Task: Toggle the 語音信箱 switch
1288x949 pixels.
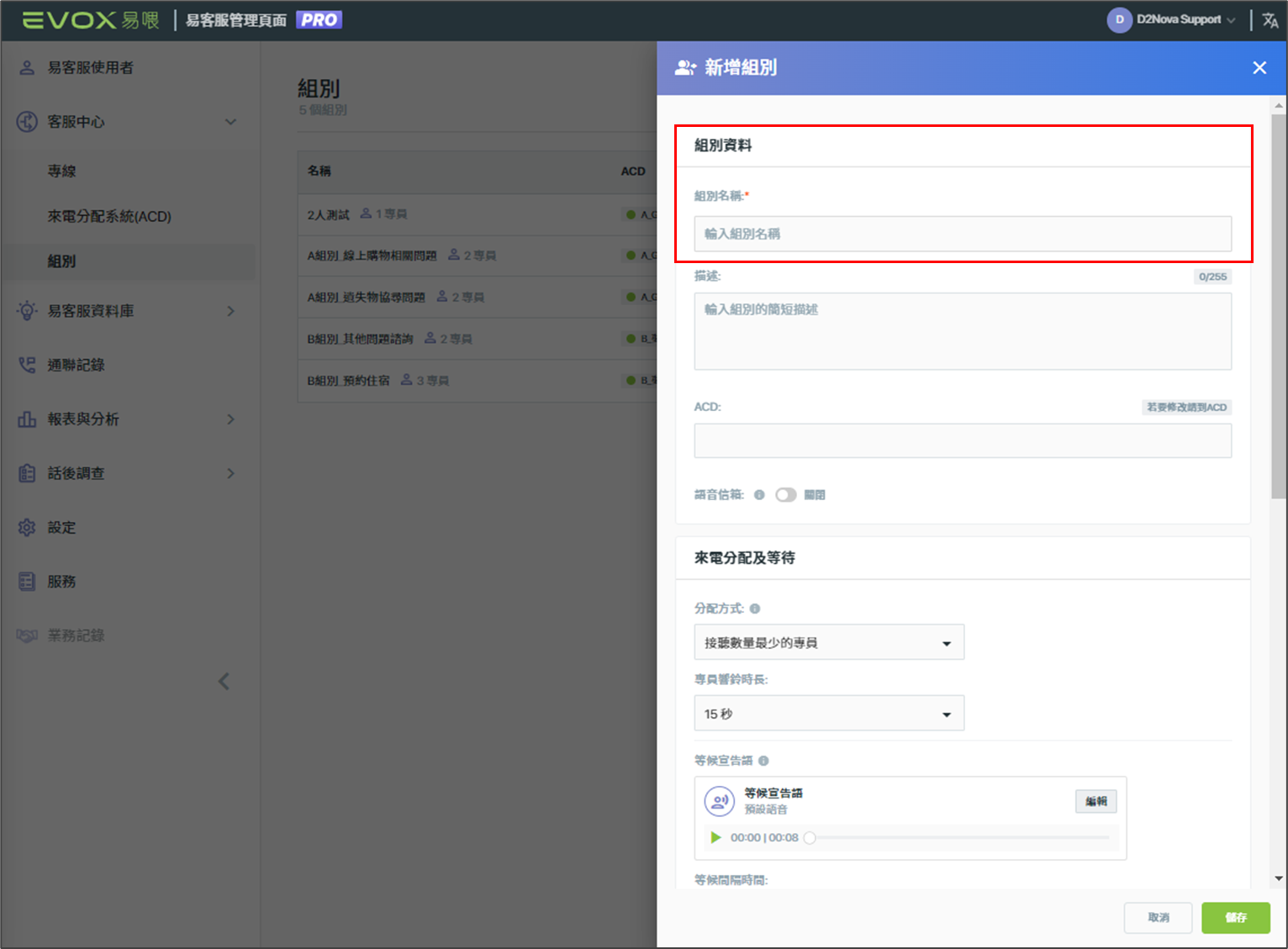Action: [x=785, y=495]
